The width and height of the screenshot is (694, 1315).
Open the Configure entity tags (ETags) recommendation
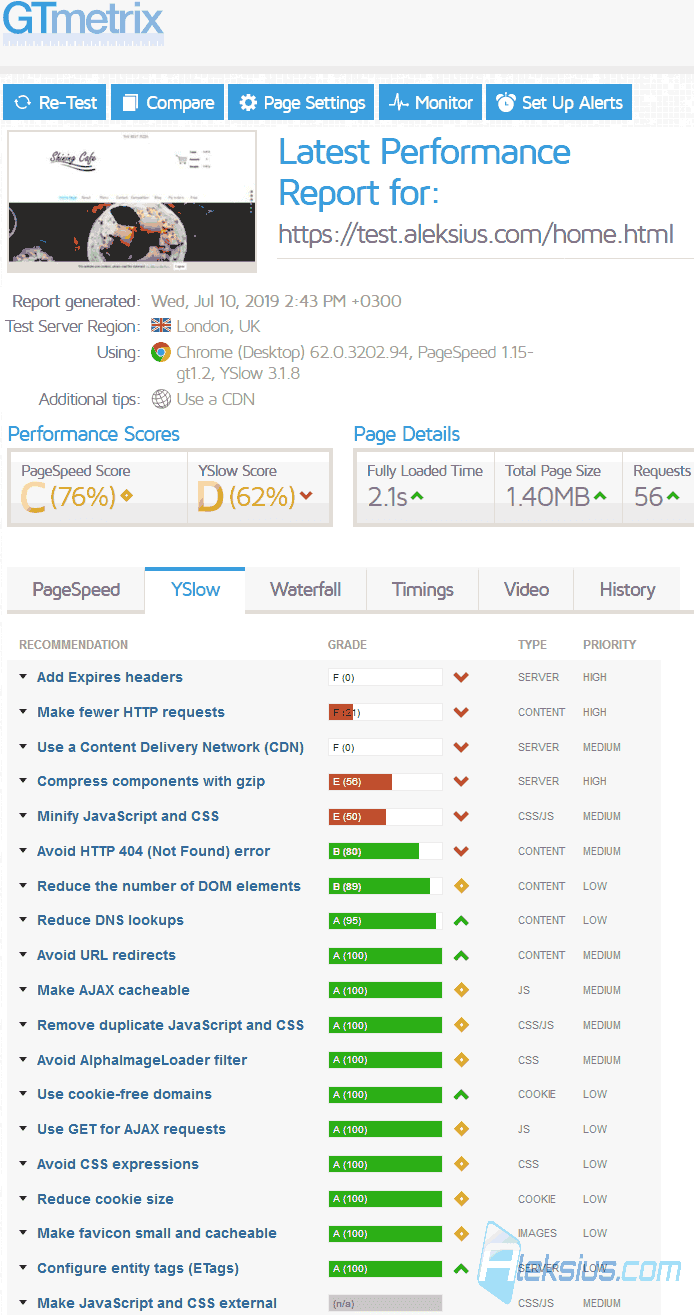[138, 1268]
